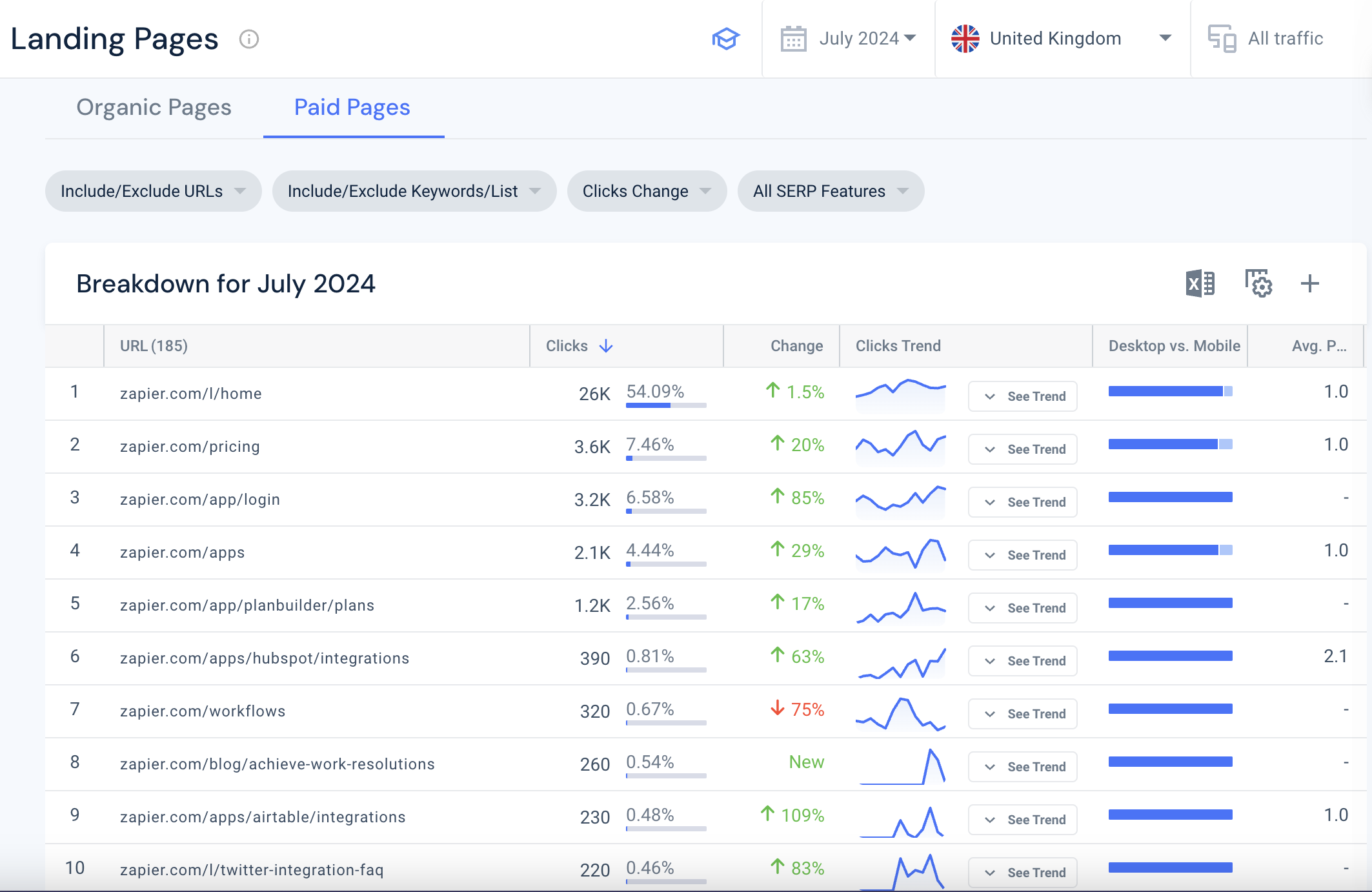Viewport: 1372px width, 892px height.
Task: Open the academy graduation cap icon
Action: pyautogui.click(x=725, y=39)
